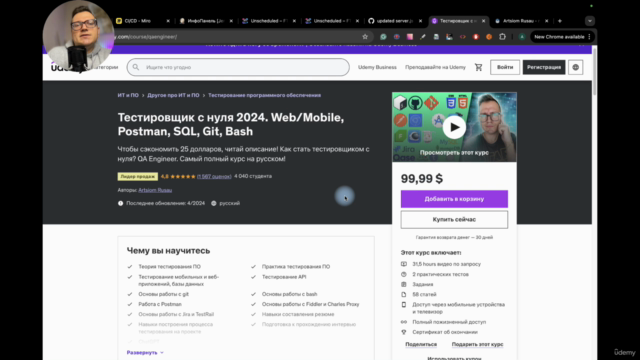This screenshot has height=360, width=640.
Task: Click the page vertical scrollbar
Action: [x=594, y=71]
